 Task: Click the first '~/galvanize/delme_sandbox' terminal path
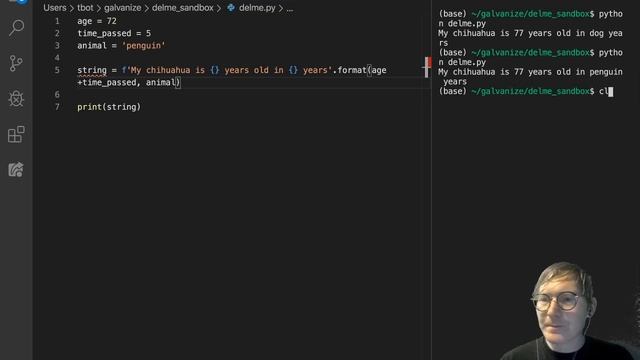click(x=530, y=14)
